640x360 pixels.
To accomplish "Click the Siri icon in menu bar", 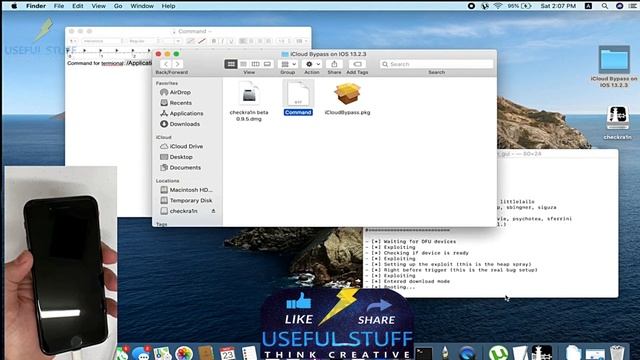I will click(x=619, y=6).
